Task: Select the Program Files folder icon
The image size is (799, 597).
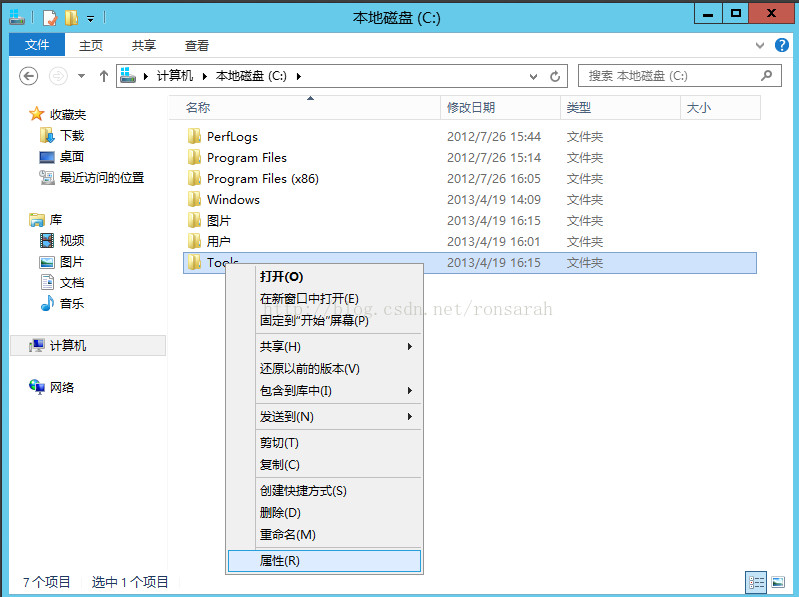Action: 194,157
